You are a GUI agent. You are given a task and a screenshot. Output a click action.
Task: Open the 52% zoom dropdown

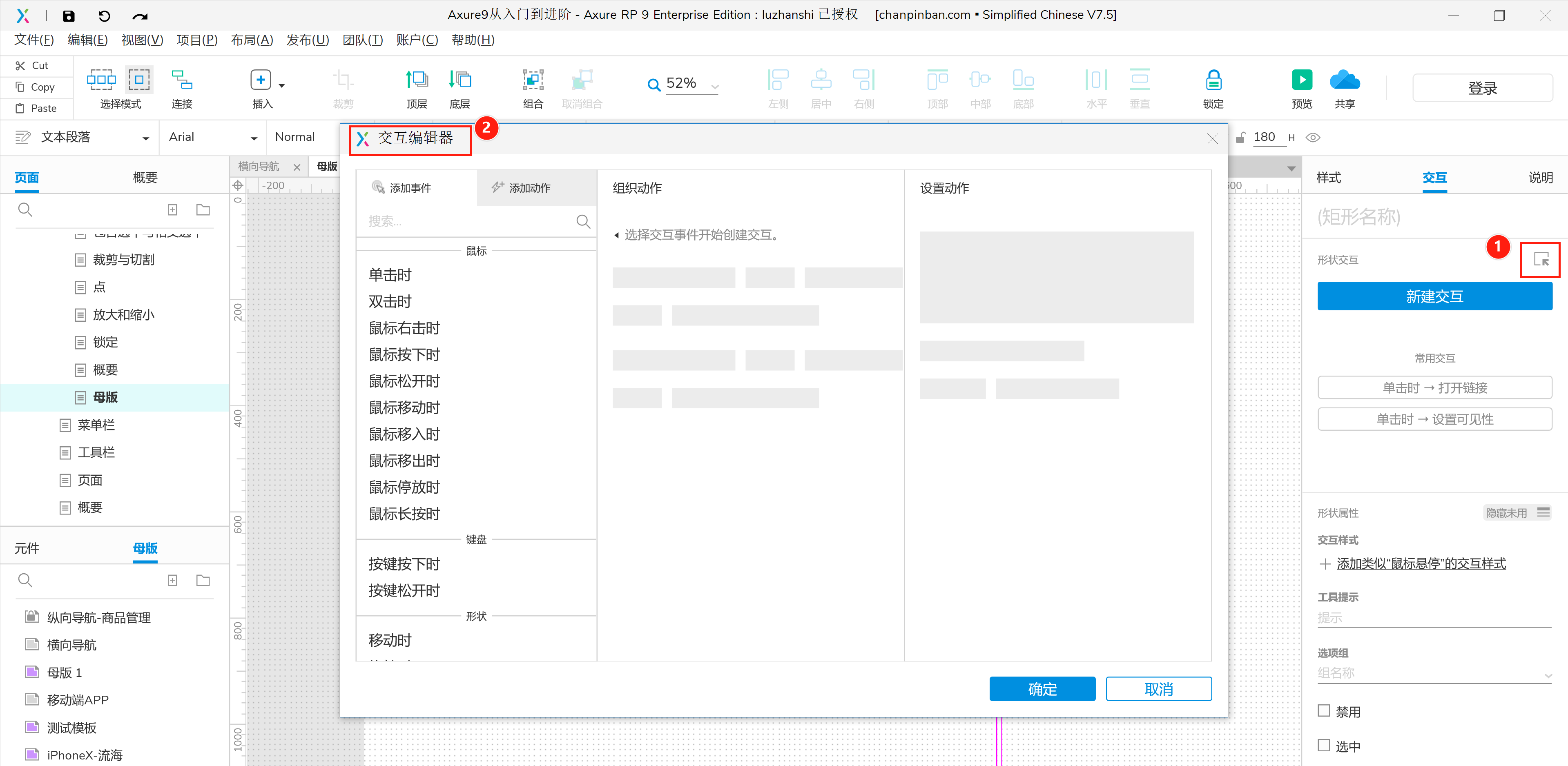[715, 87]
